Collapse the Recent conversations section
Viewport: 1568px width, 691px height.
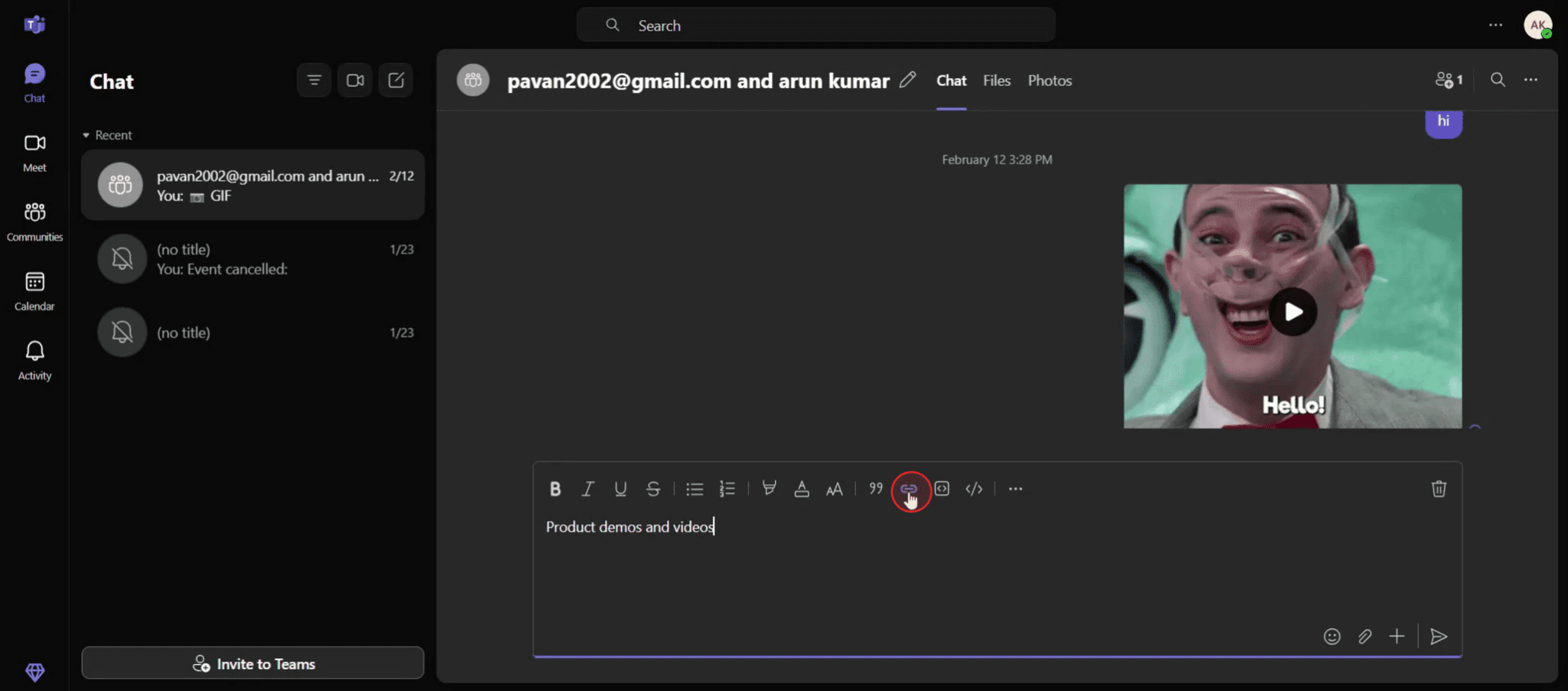(x=86, y=135)
